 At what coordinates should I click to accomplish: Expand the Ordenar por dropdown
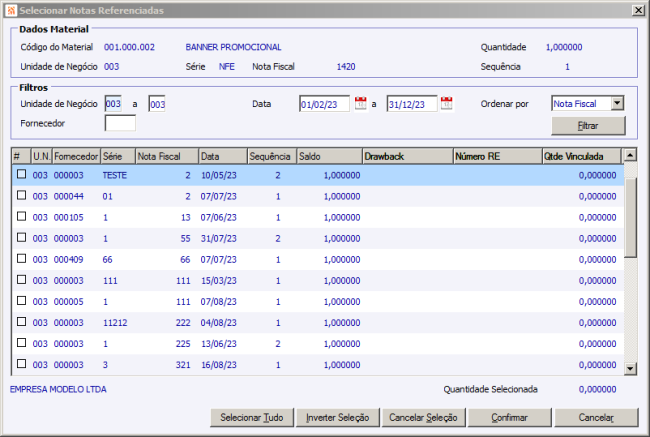pyautogui.click(x=617, y=103)
